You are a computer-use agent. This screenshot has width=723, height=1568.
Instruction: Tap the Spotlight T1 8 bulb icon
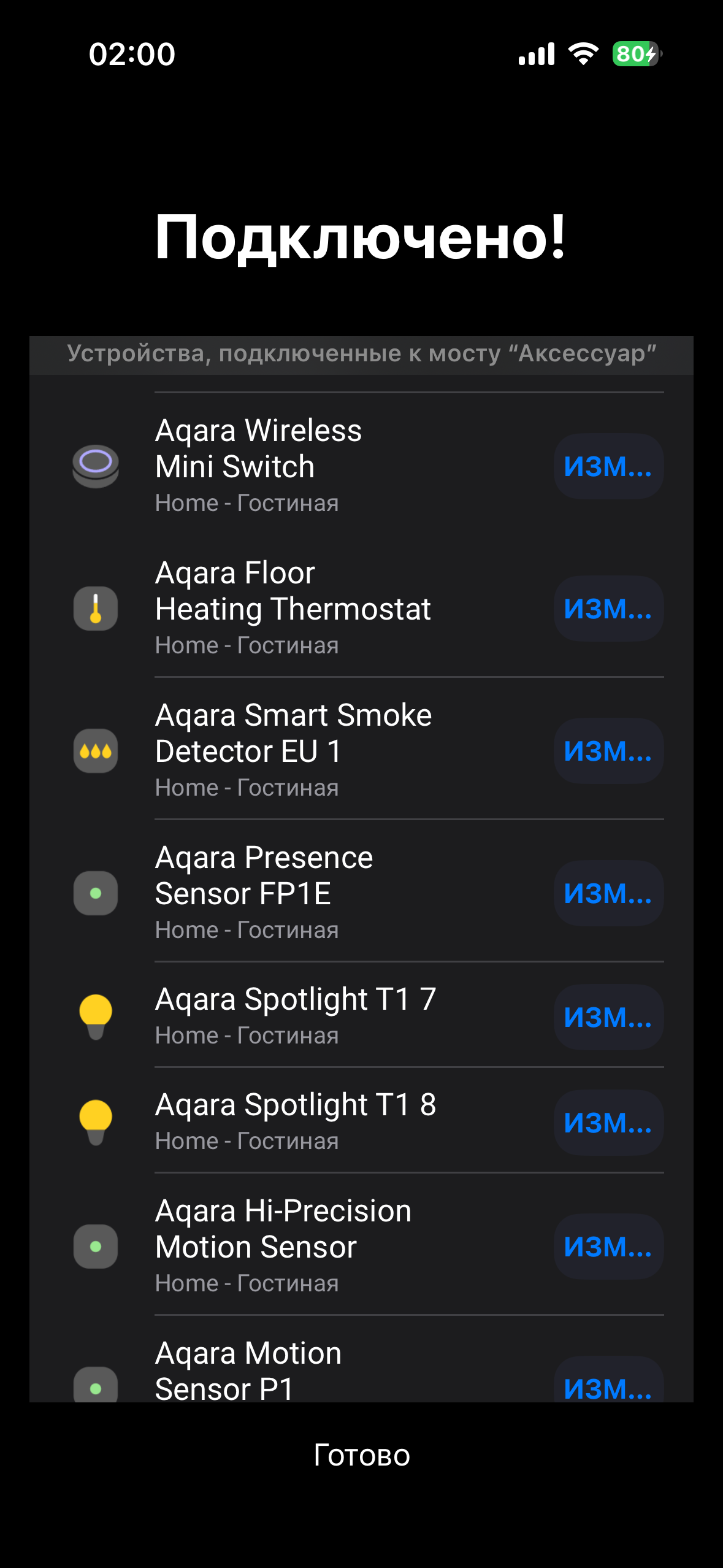[x=96, y=1122]
